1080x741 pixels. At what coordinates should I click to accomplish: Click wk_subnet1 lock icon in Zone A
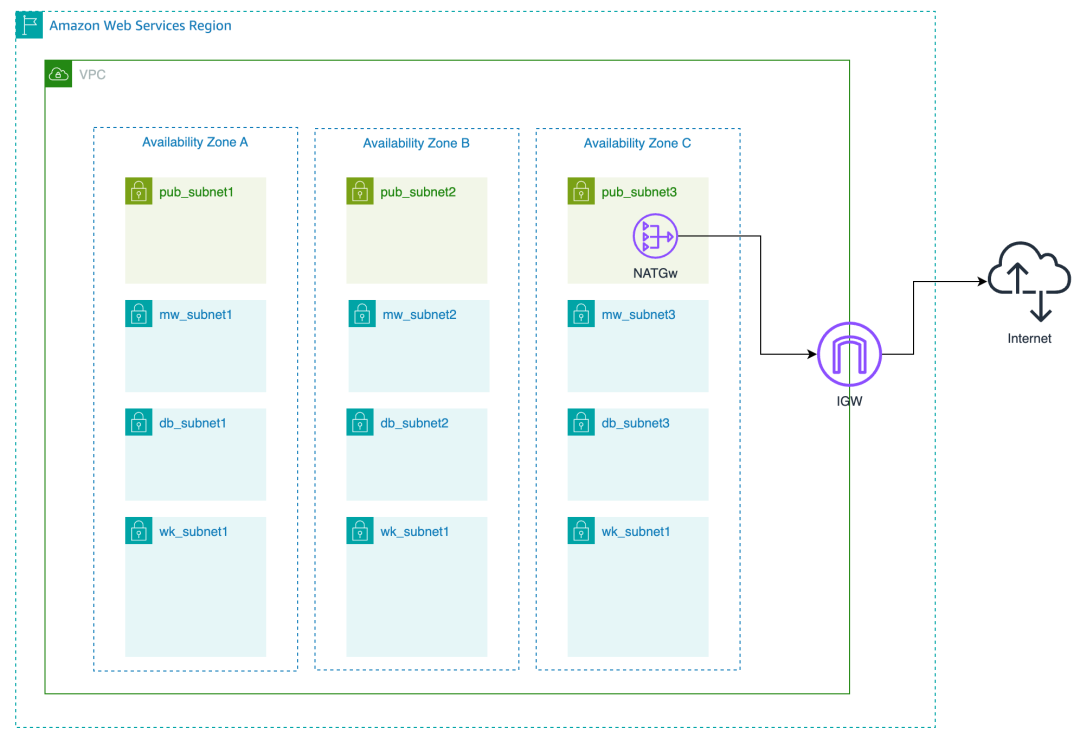click(138, 531)
